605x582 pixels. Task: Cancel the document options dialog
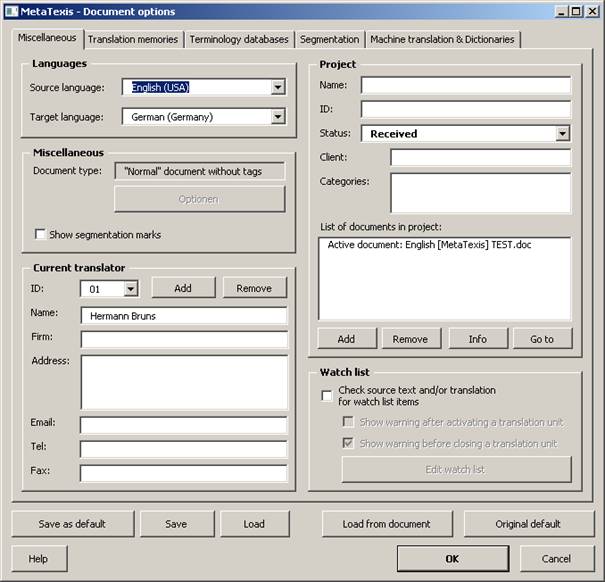[x=557, y=558]
